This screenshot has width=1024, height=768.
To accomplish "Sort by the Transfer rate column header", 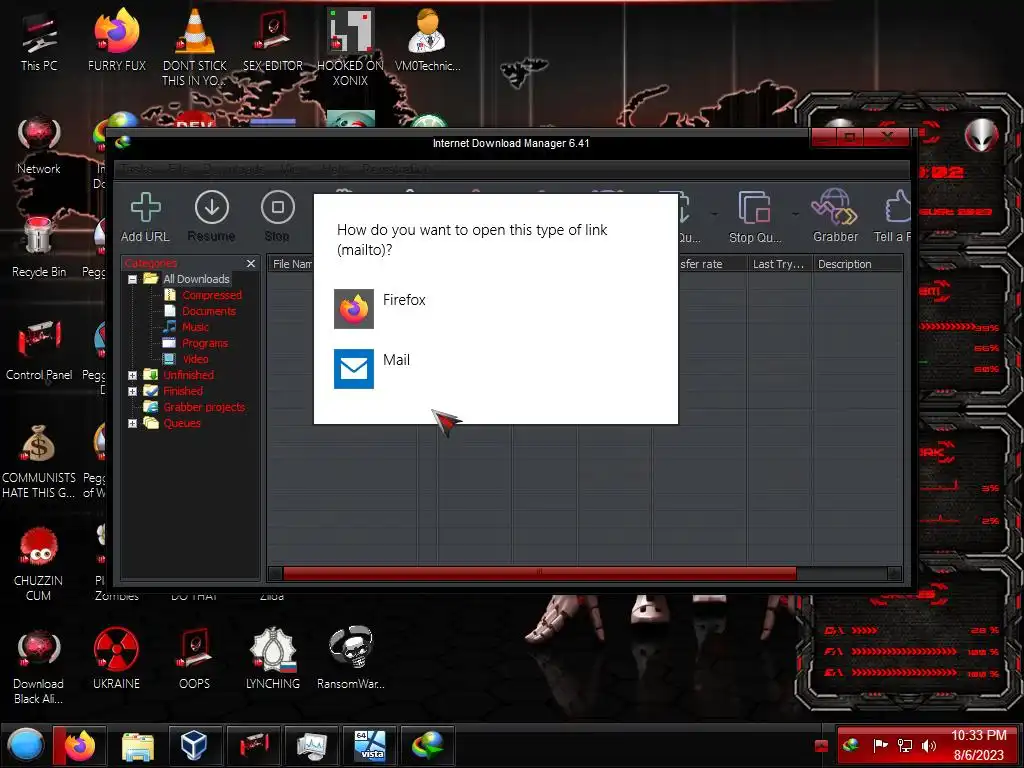I will click(712, 264).
